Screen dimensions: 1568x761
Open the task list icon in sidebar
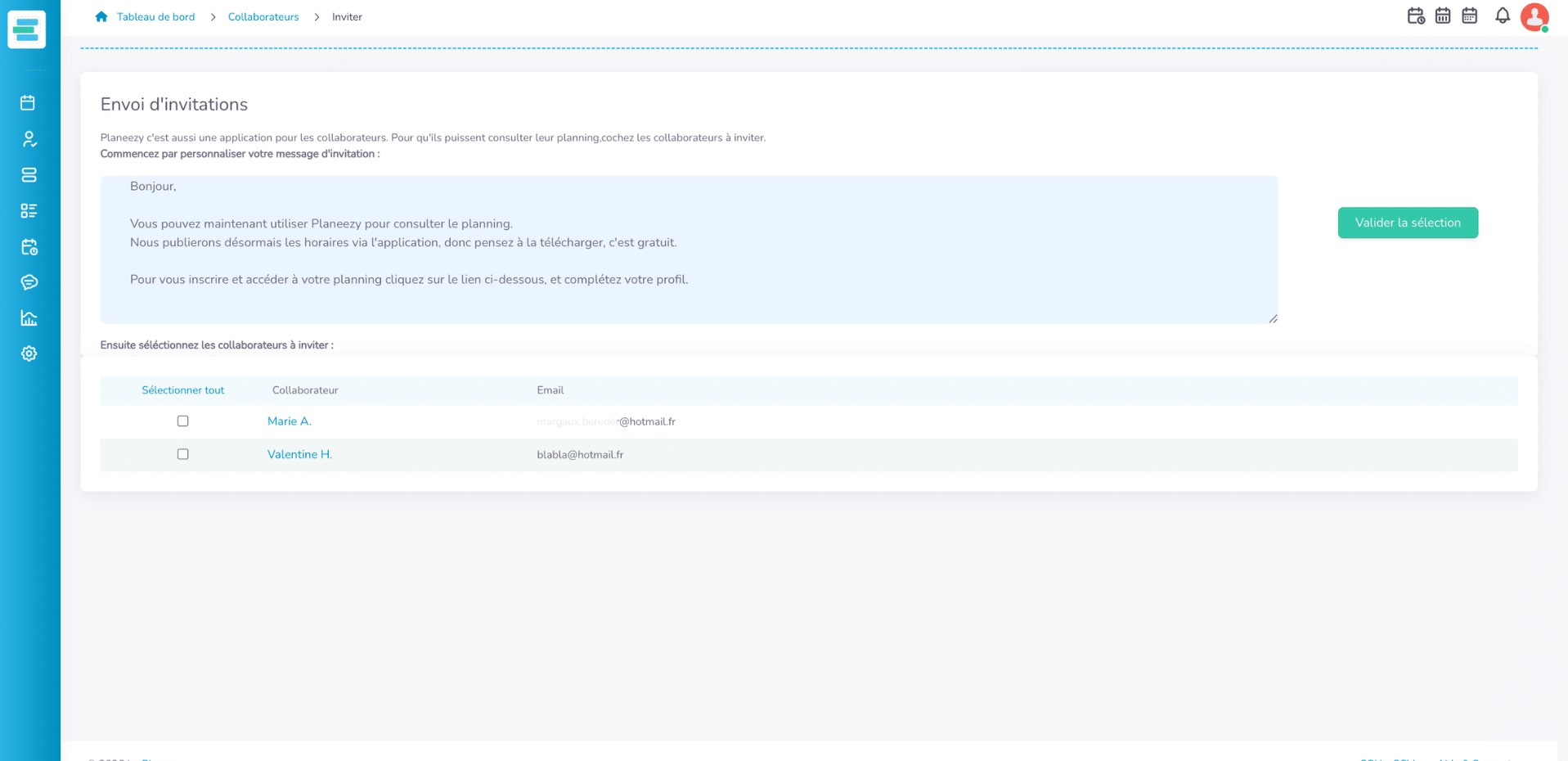(x=29, y=211)
